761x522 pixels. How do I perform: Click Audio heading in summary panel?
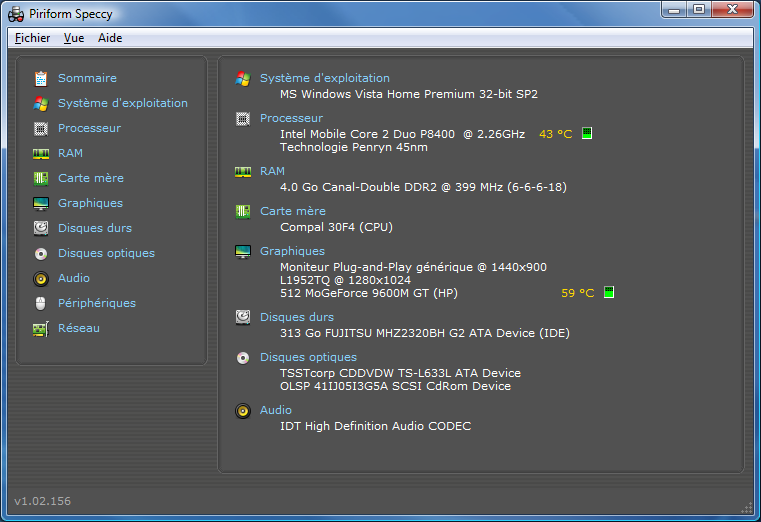tap(276, 410)
